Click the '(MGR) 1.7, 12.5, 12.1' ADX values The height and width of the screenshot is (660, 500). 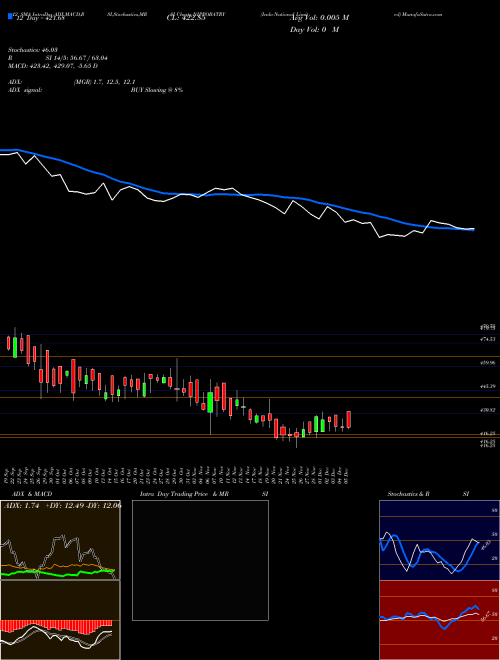[x=104, y=82]
